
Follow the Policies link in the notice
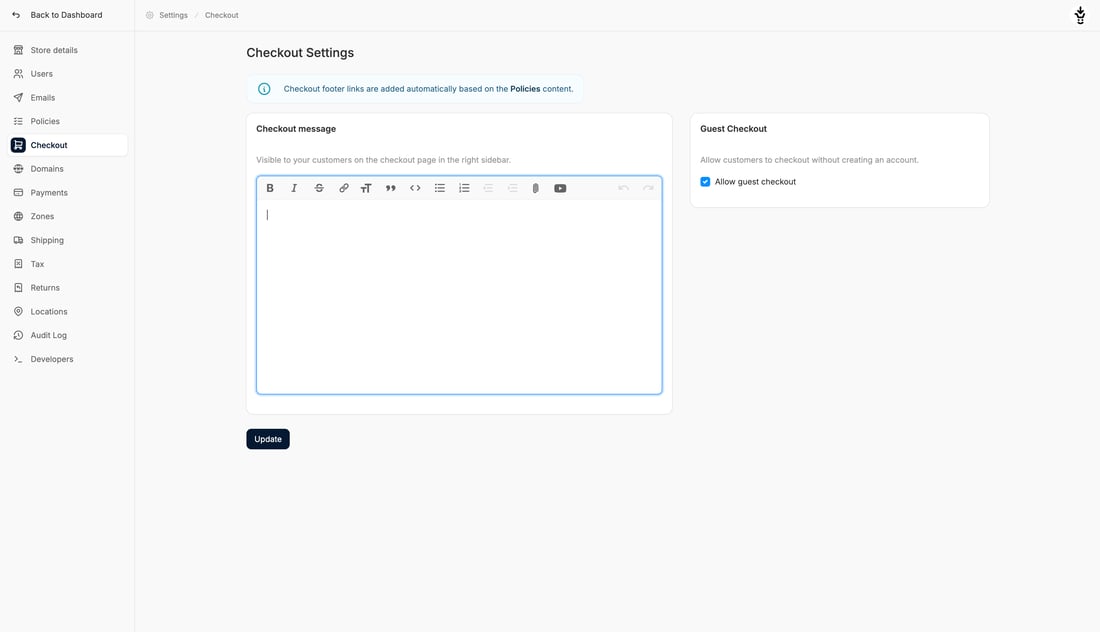pos(525,89)
